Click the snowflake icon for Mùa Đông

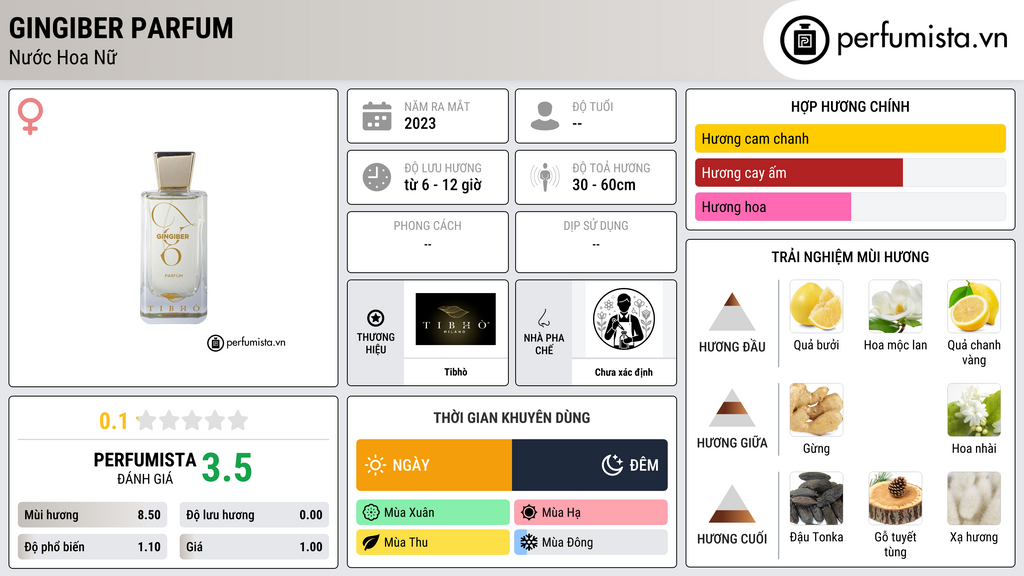pyautogui.click(x=529, y=542)
